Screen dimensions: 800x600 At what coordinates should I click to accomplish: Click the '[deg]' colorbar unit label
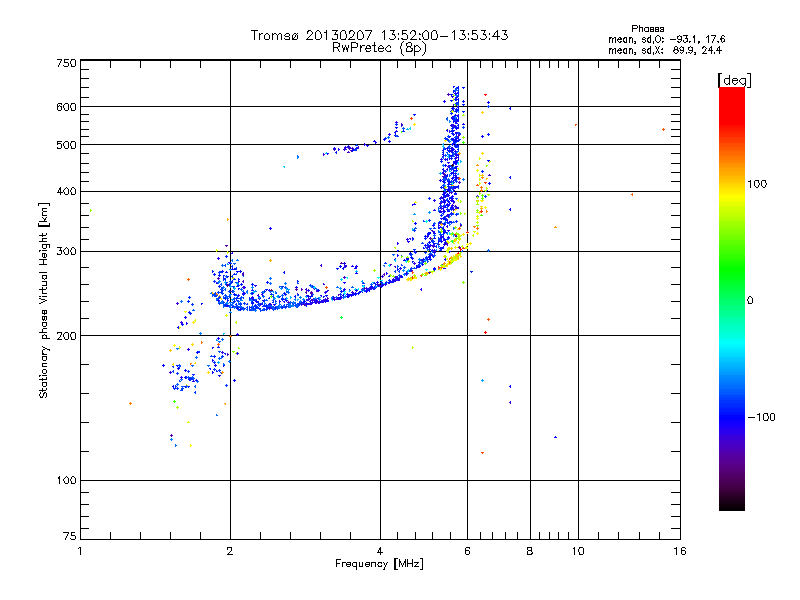click(734, 80)
